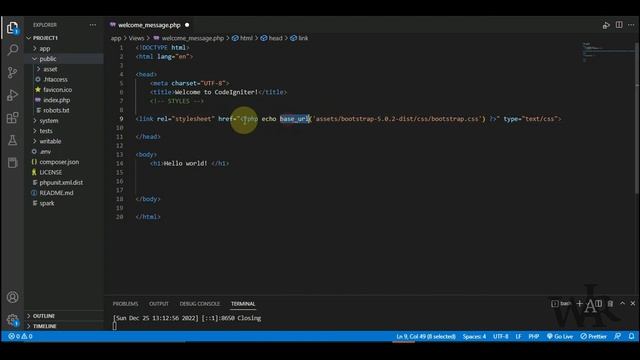This screenshot has width=640, height=360.
Task: Click the split editor right icon
Action: 619,25
